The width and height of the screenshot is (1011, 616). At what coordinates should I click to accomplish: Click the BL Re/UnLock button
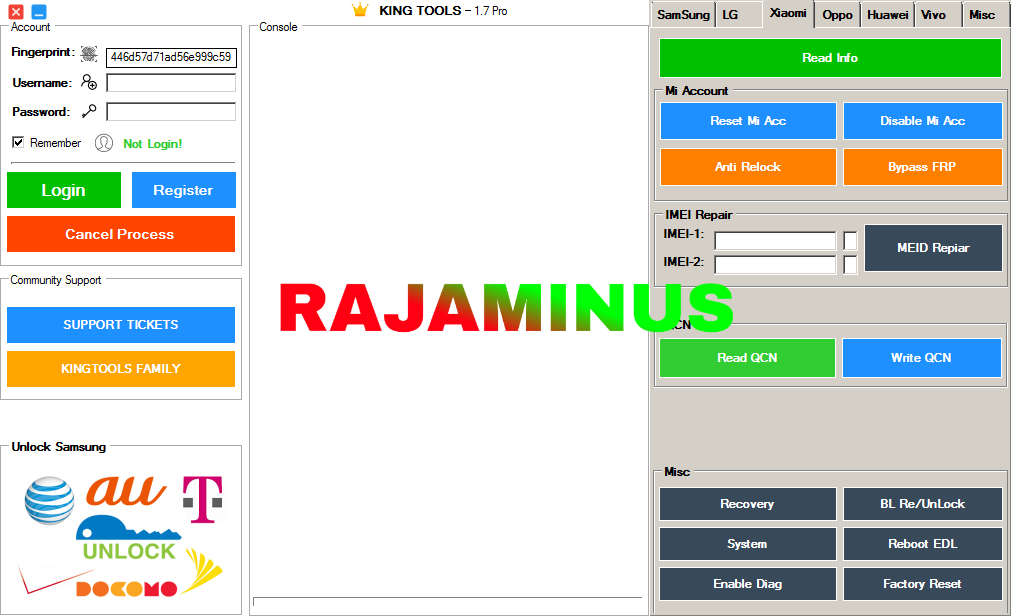[x=923, y=504]
